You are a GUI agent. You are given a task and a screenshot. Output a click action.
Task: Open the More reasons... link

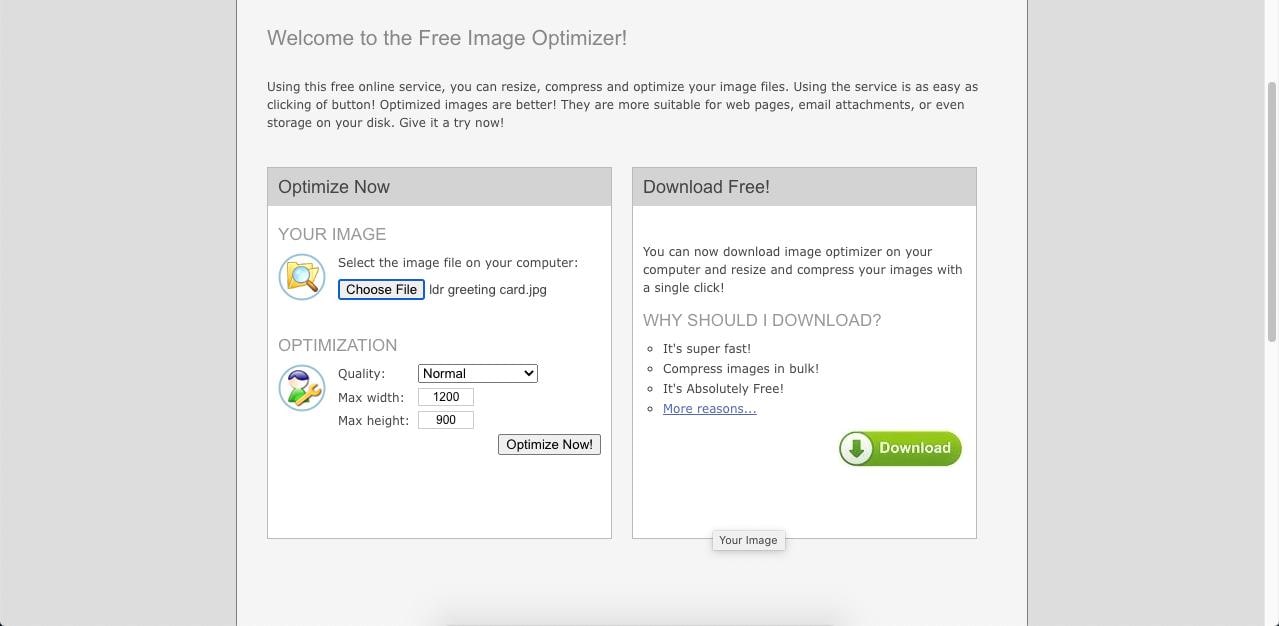(x=709, y=409)
